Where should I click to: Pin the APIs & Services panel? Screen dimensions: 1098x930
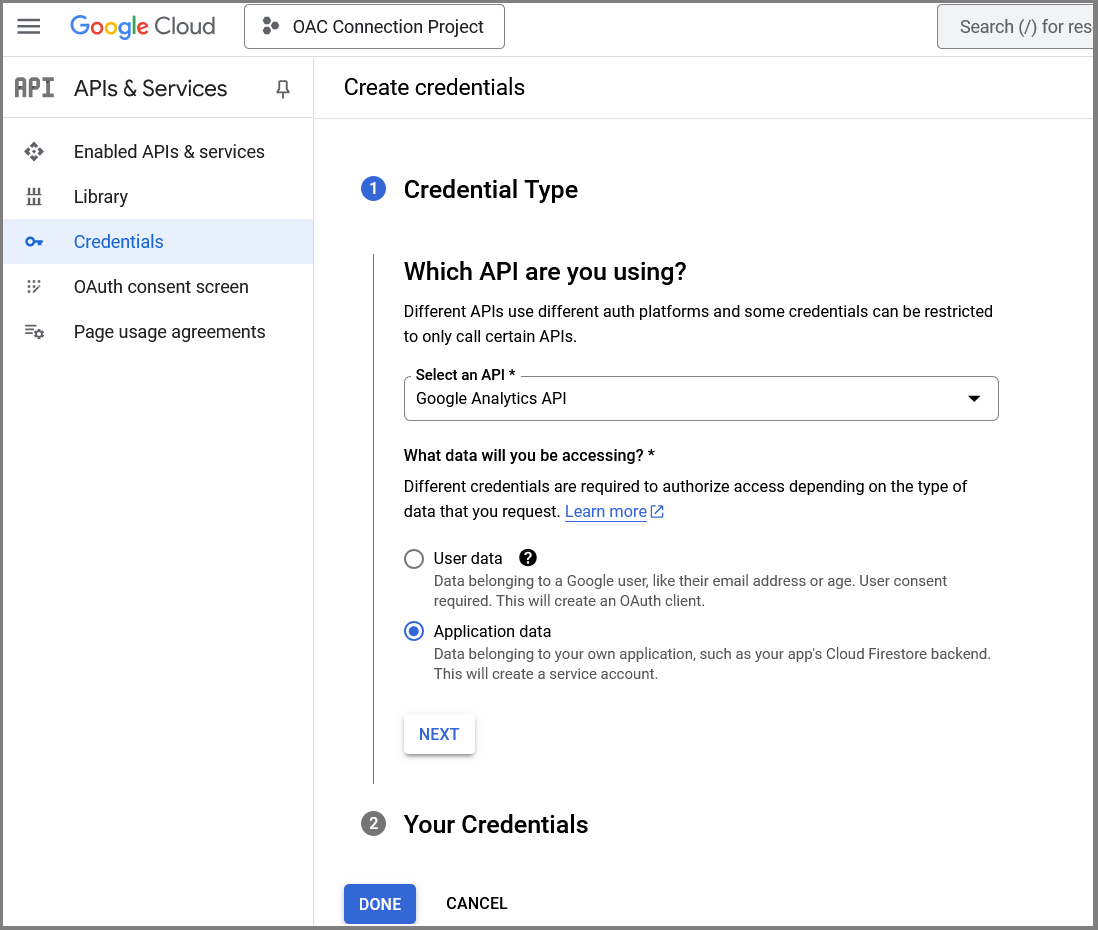(282, 88)
